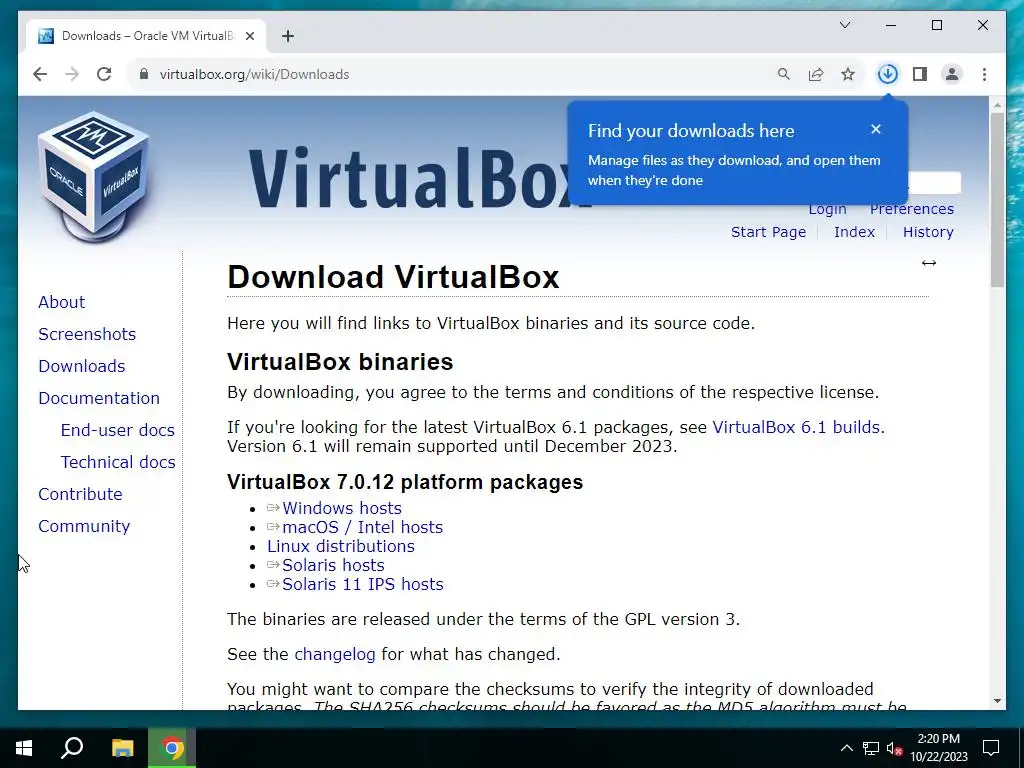This screenshot has height=768, width=1024.
Task: Click the muted volume tray icon
Action: 894,748
